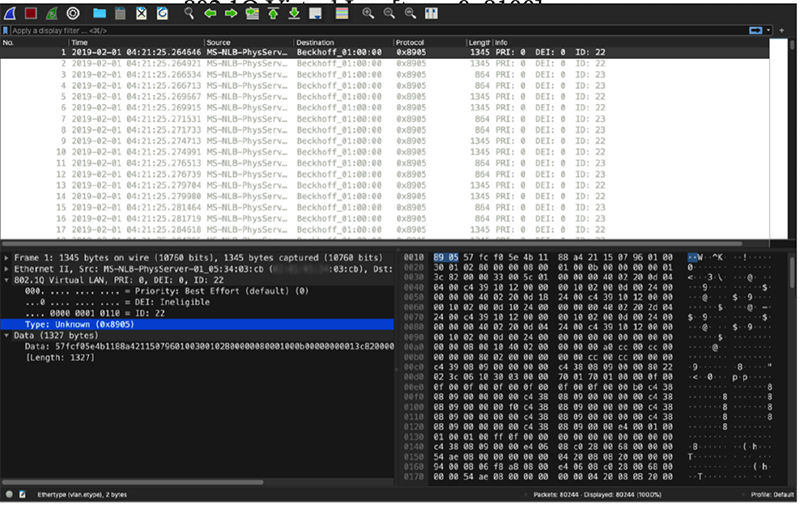
Task: Add a filter button with the plus icon
Action: [x=782, y=31]
